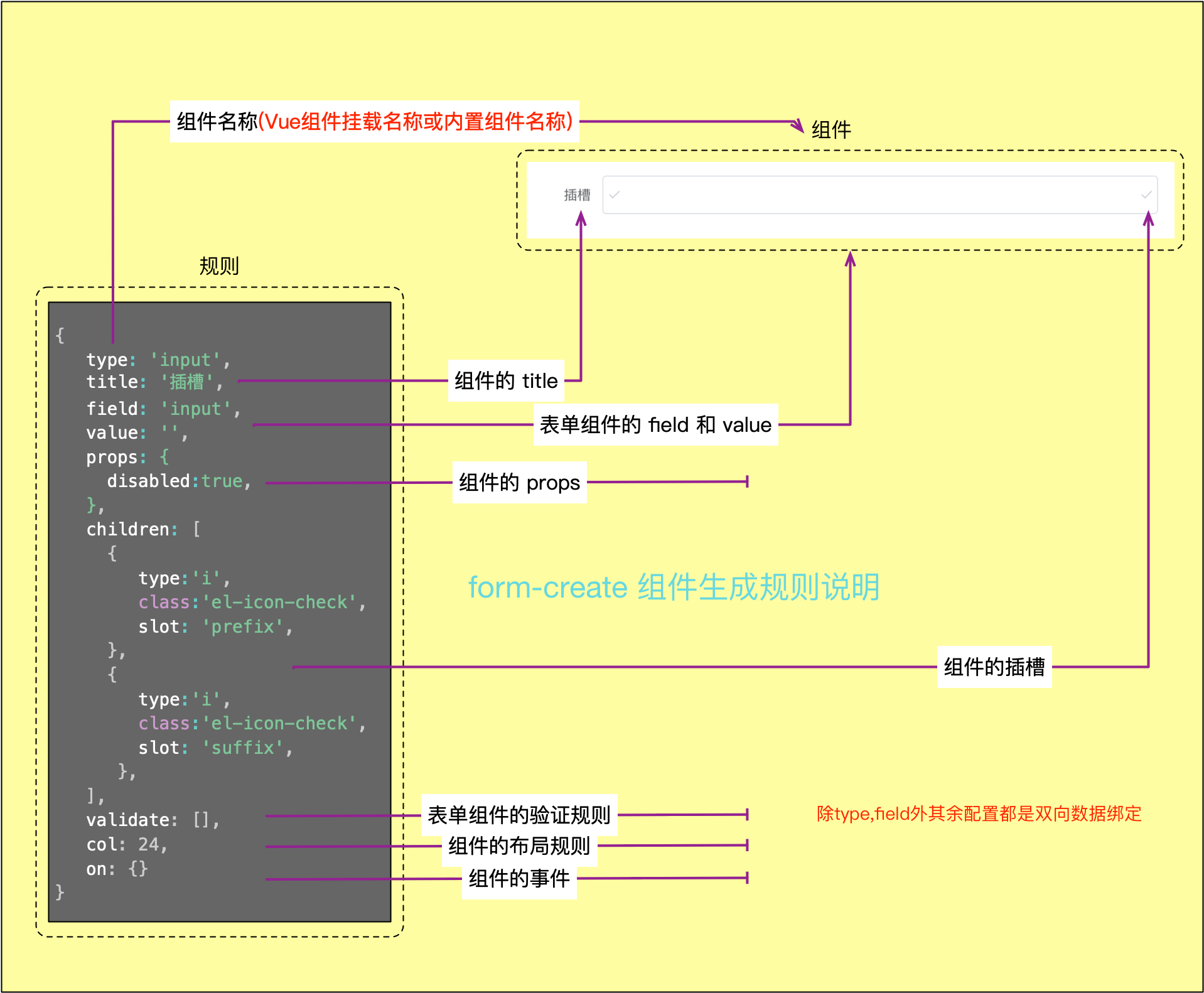Click the validate: [] code line
This screenshot has width=1204, height=993.
point(153,820)
